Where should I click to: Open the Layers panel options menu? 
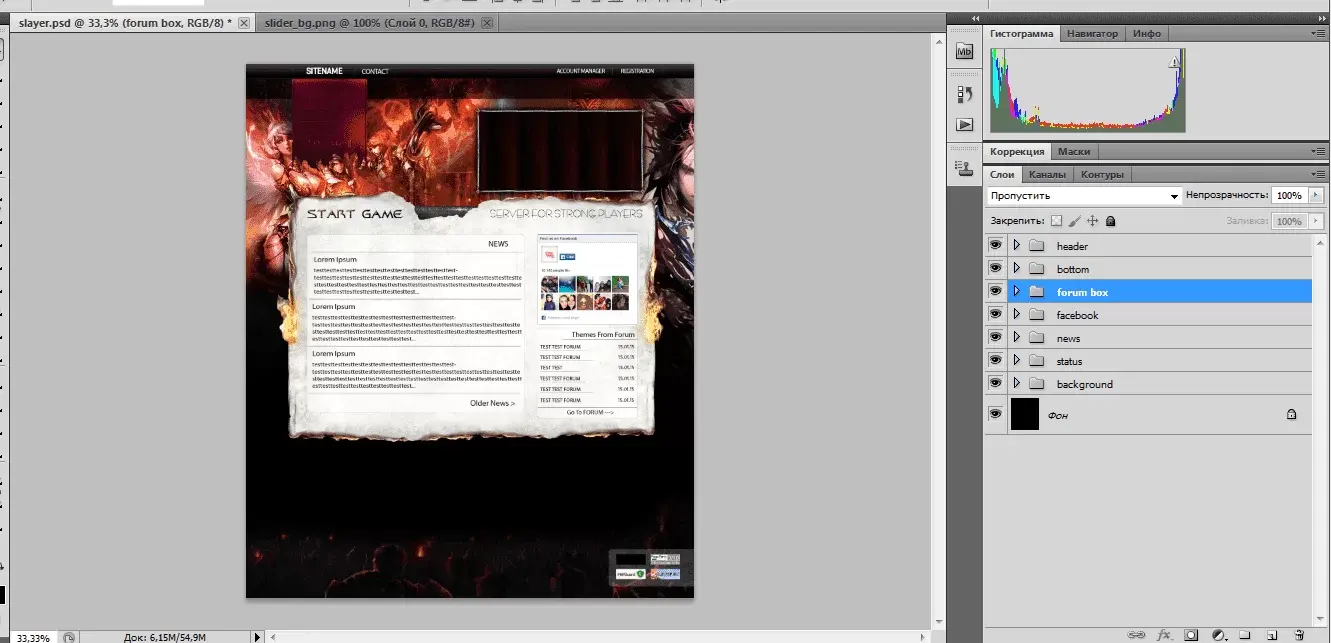1320,174
